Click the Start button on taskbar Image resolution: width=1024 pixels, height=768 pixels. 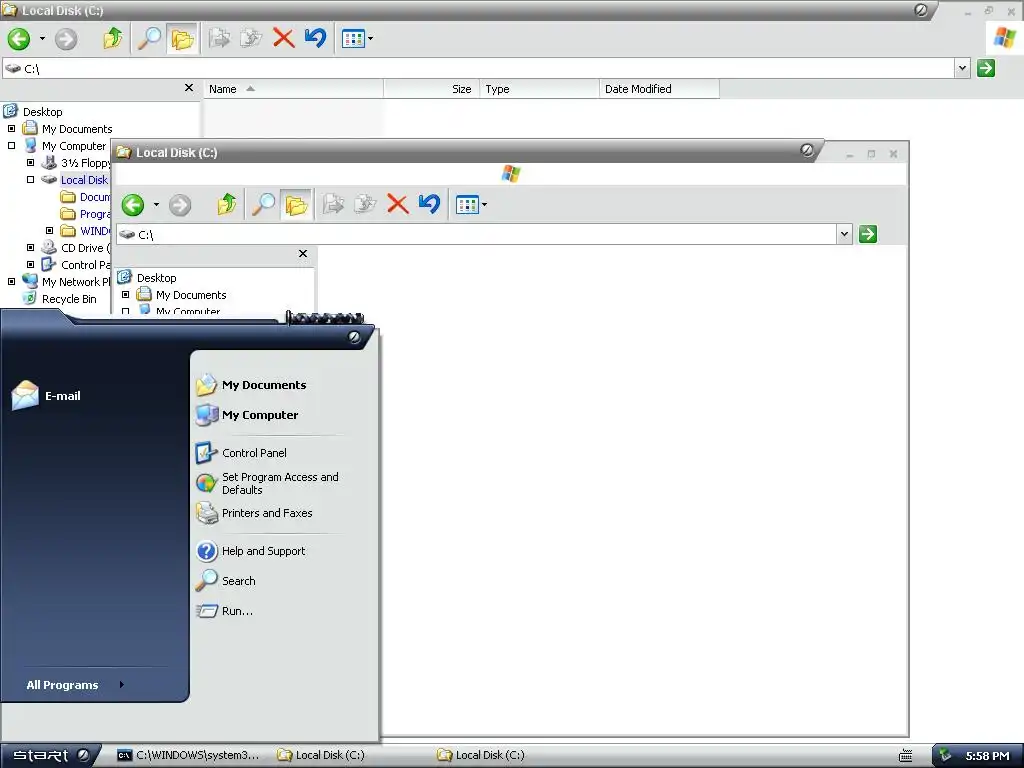coord(50,756)
